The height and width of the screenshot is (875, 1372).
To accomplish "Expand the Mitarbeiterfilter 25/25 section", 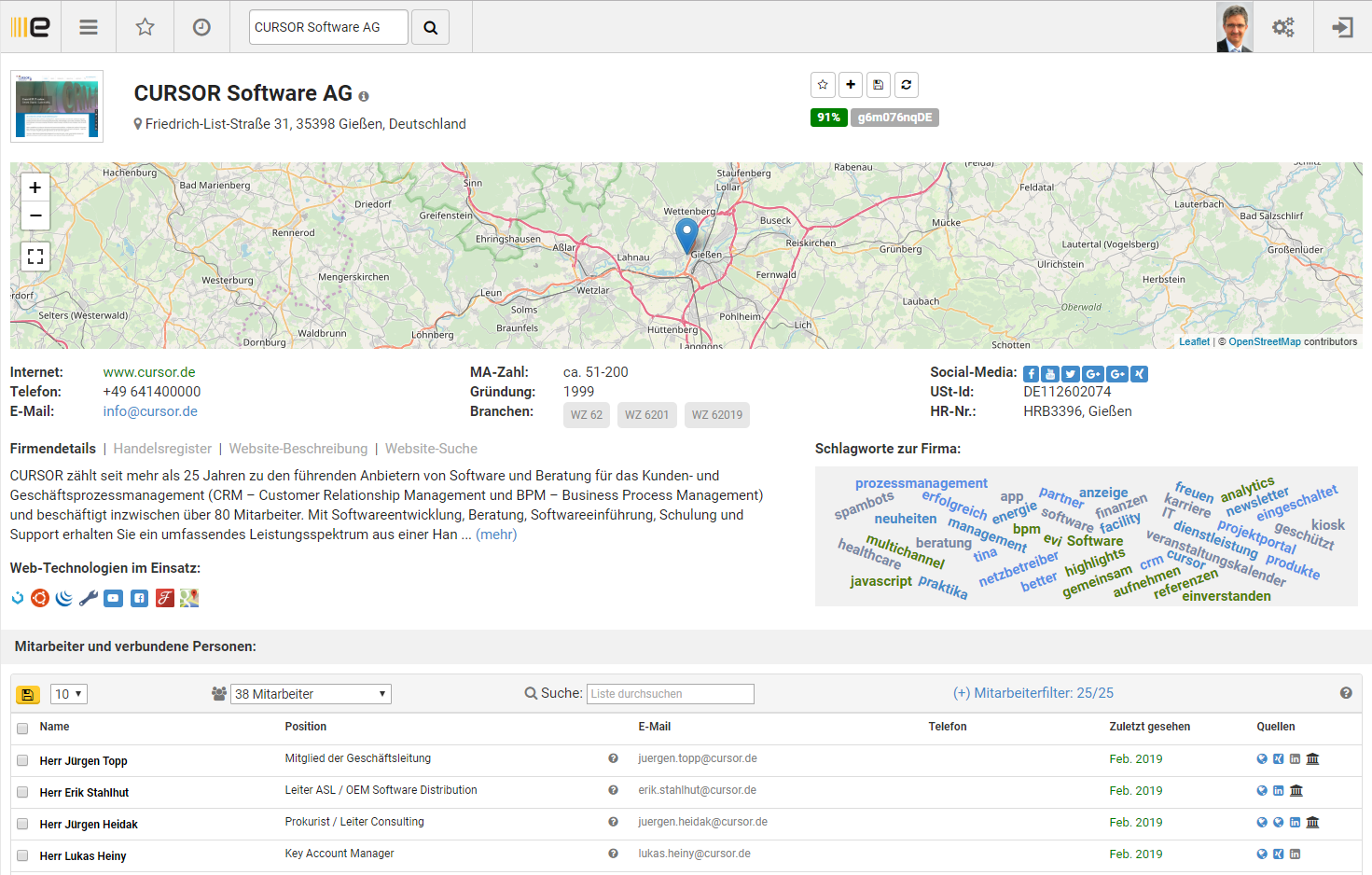I will (1032, 693).
